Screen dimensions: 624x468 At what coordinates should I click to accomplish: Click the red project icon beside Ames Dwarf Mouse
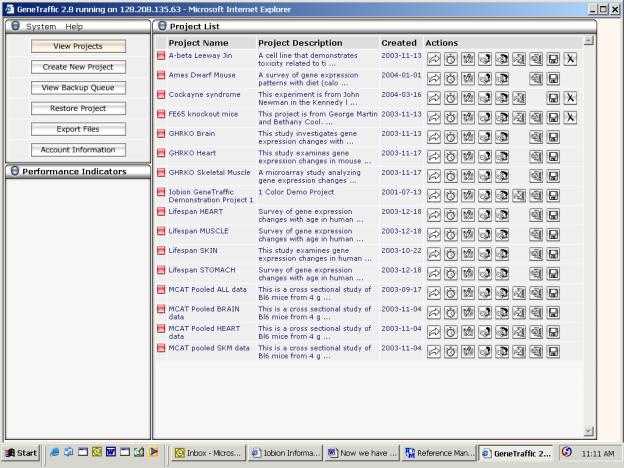point(161,75)
